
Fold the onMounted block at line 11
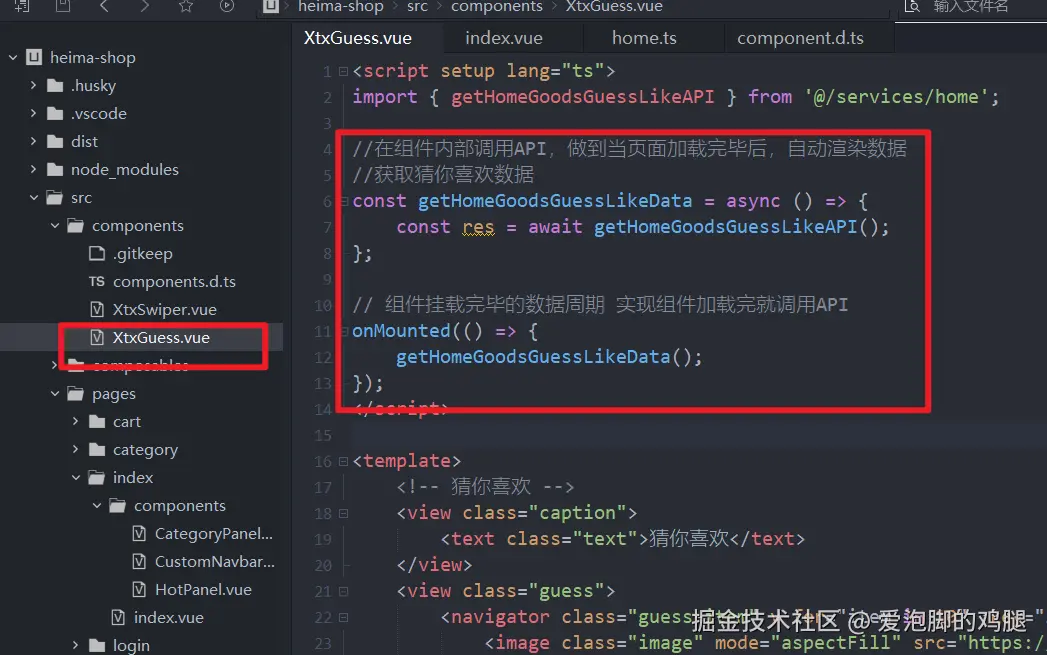pyautogui.click(x=343, y=331)
